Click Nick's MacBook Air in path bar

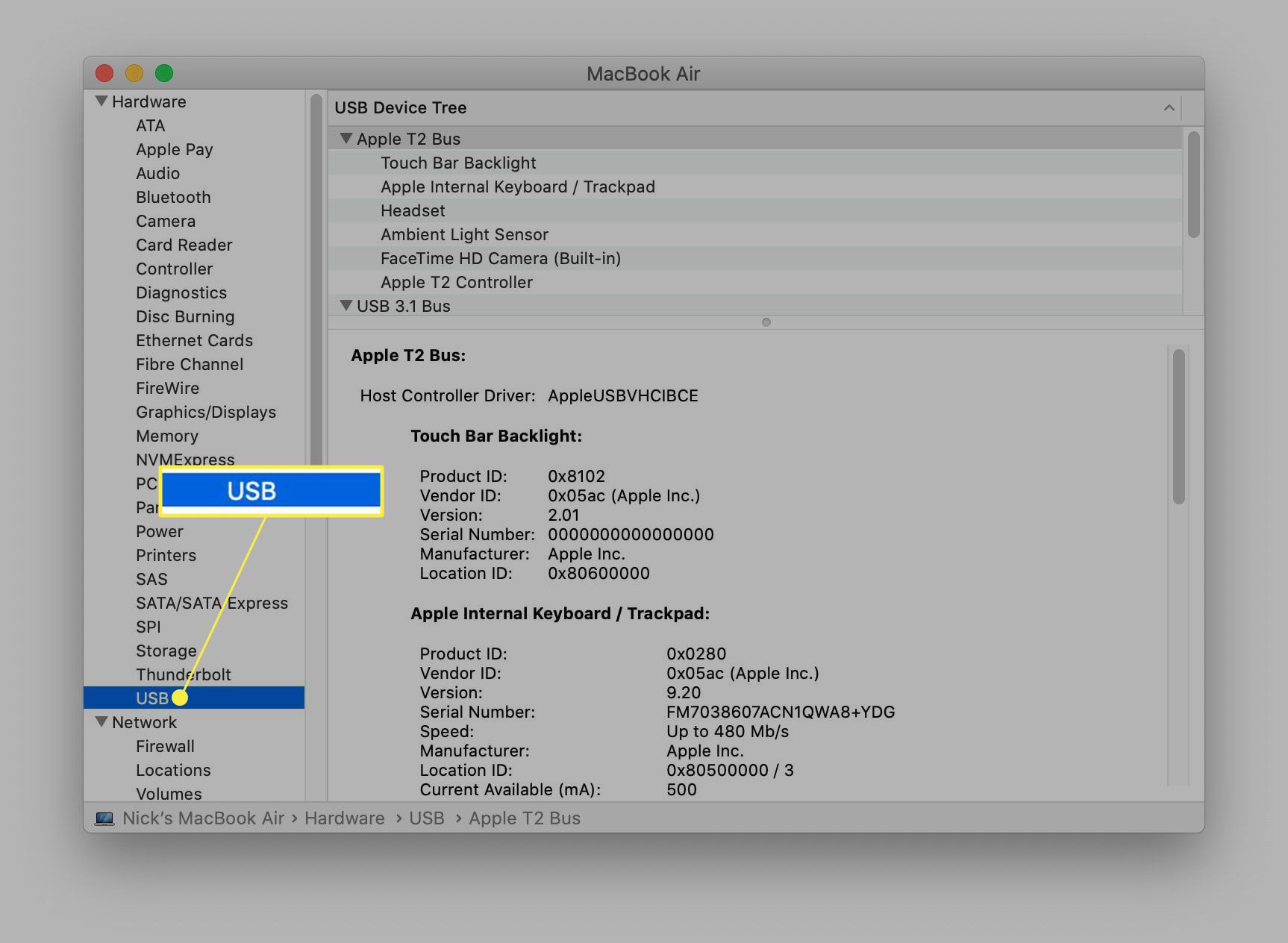tap(203, 818)
